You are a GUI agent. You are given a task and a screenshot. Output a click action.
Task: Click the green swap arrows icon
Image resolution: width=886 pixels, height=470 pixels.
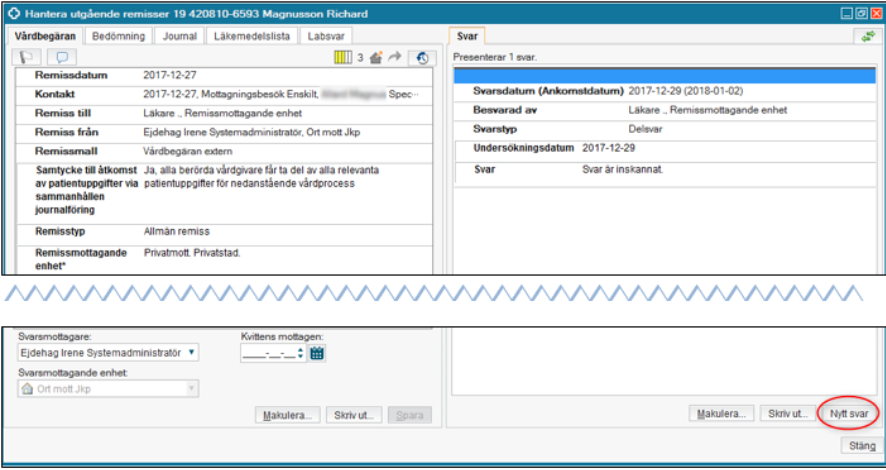[866, 36]
